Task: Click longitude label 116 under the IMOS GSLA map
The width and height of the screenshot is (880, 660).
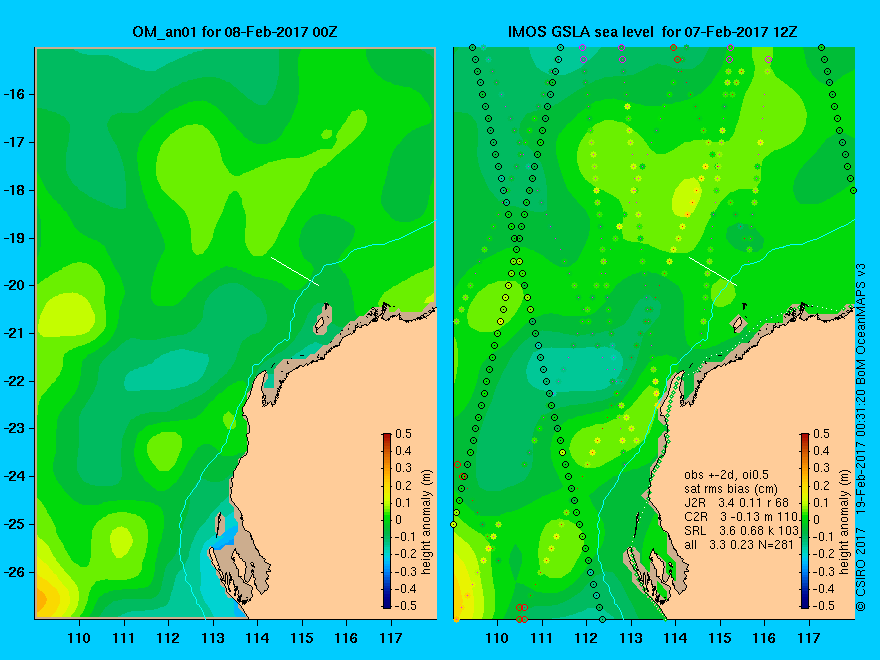Action: point(764,638)
